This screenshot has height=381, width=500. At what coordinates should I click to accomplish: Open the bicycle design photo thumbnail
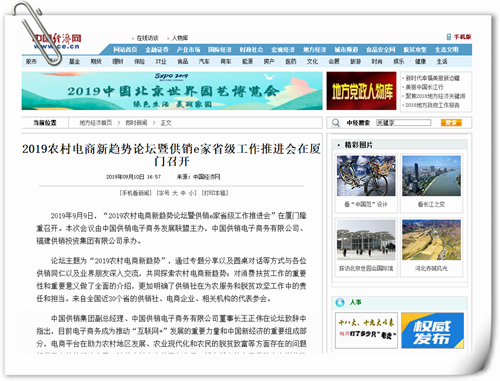pyautogui.click(x=366, y=176)
